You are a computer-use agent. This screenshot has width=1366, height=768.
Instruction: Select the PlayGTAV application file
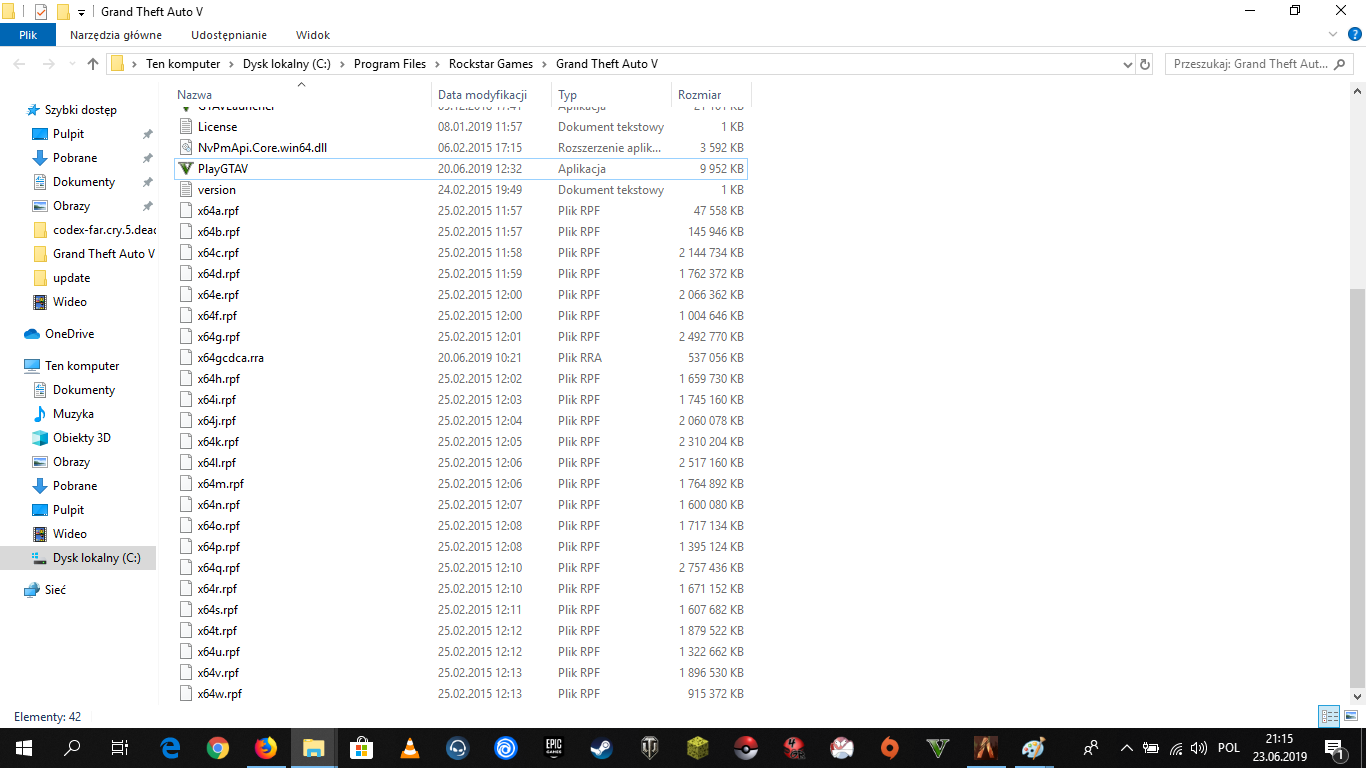click(x=460, y=169)
